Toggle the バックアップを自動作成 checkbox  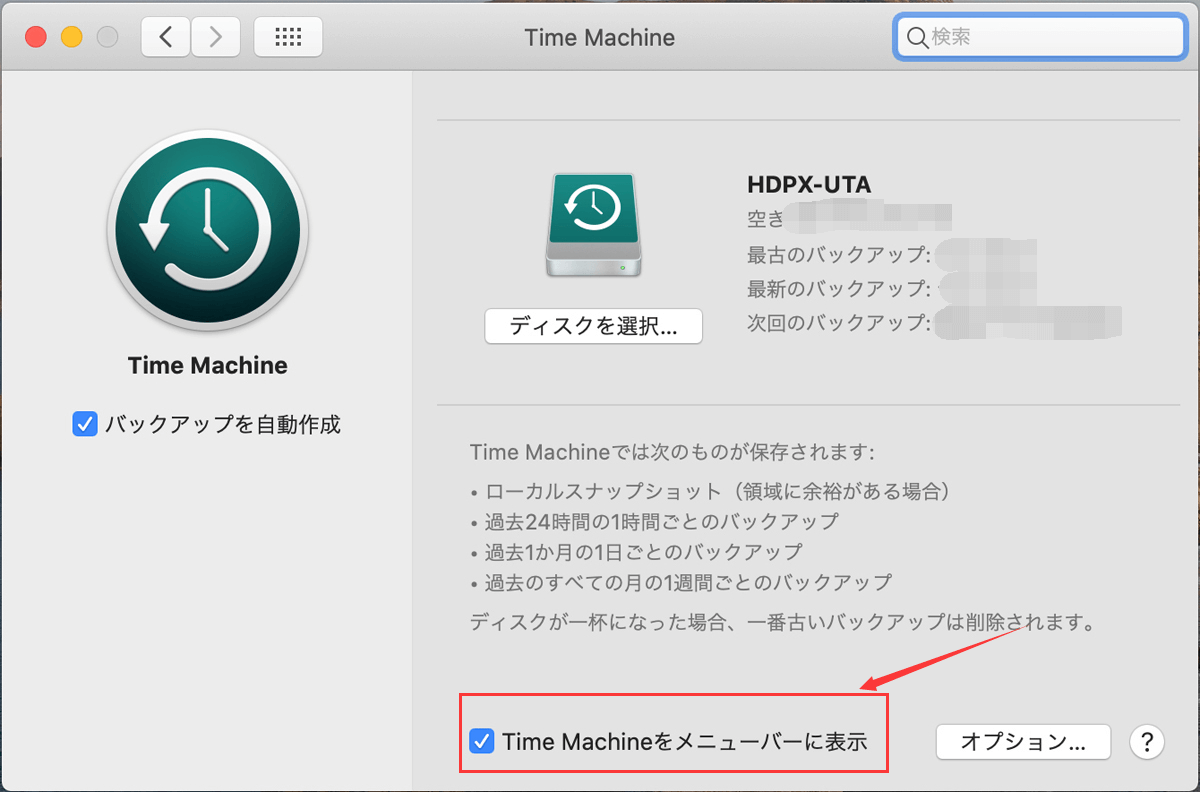click(84, 425)
